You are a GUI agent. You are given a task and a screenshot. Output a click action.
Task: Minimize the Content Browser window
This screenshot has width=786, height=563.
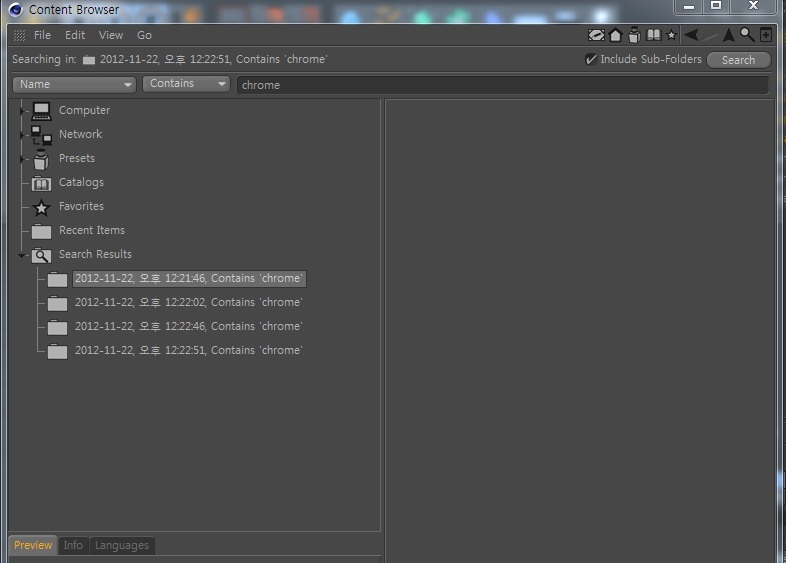pyautogui.click(x=689, y=7)
